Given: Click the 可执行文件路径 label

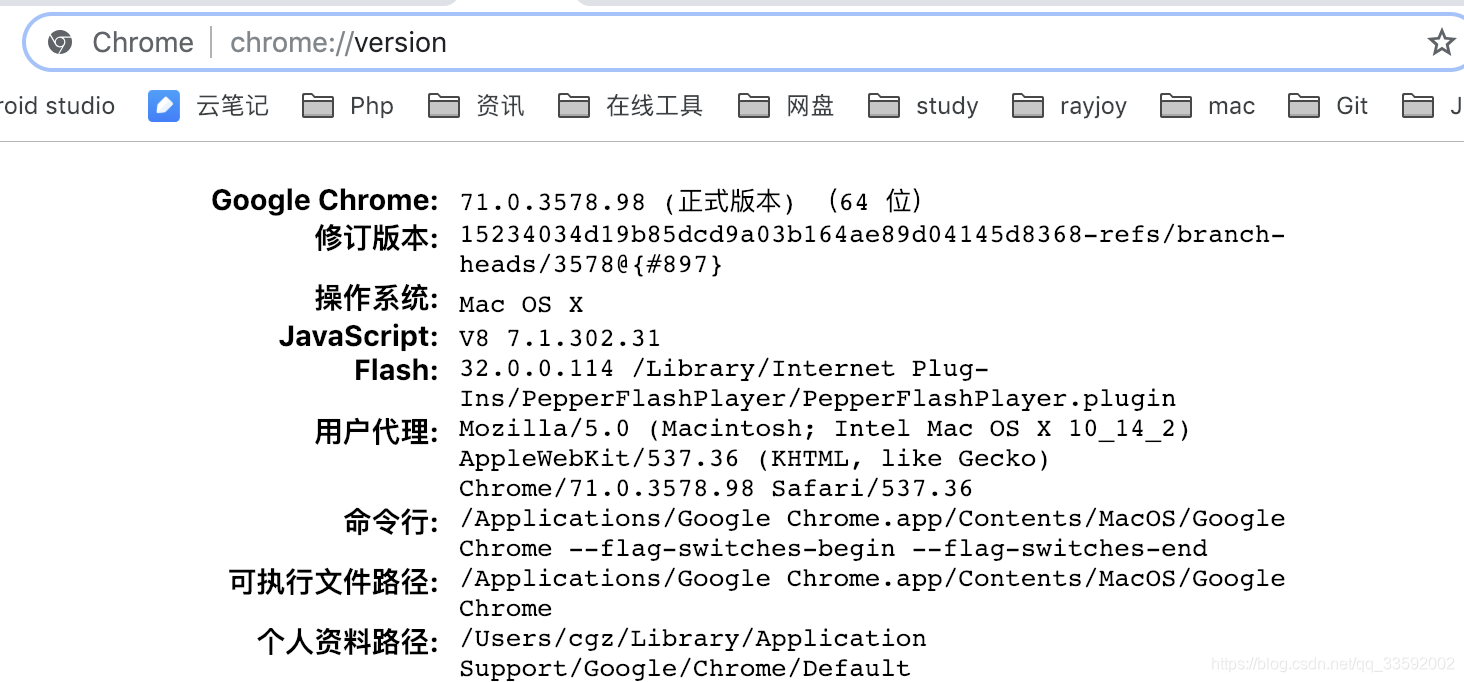Looking at the screenshot, I should pyautogui.click(x=334, y=582).
